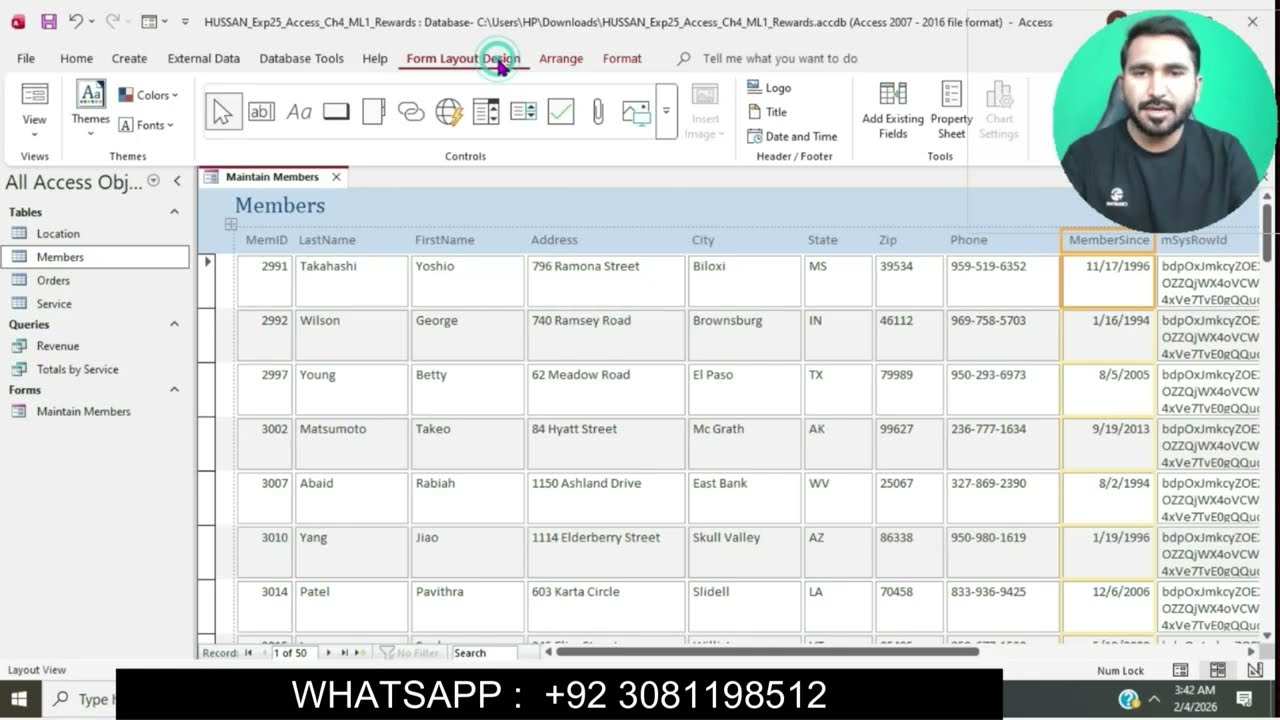Click the Undo icon in the title bar
Screen dimensions: 1280x720
coord(76,21)
